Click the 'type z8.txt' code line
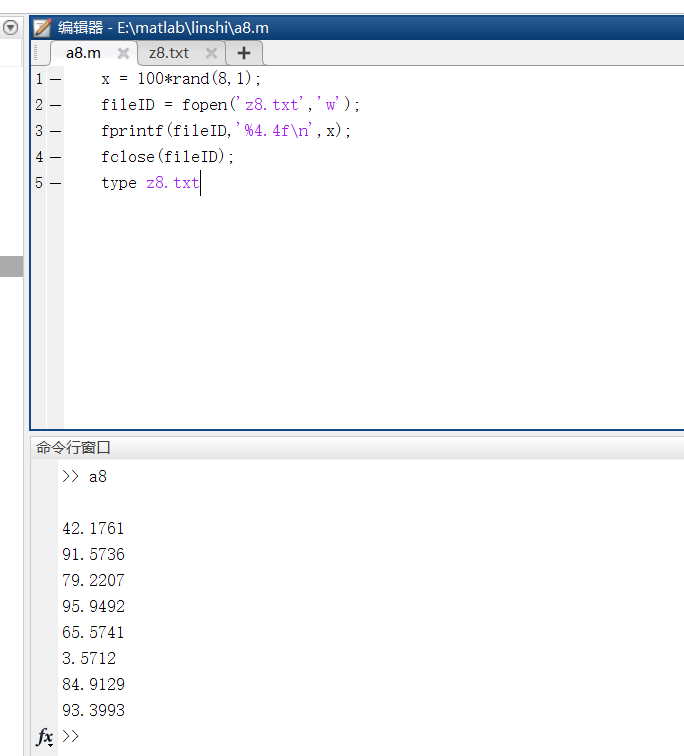Viewport: 684px width, 756px height. coord(150,183)
